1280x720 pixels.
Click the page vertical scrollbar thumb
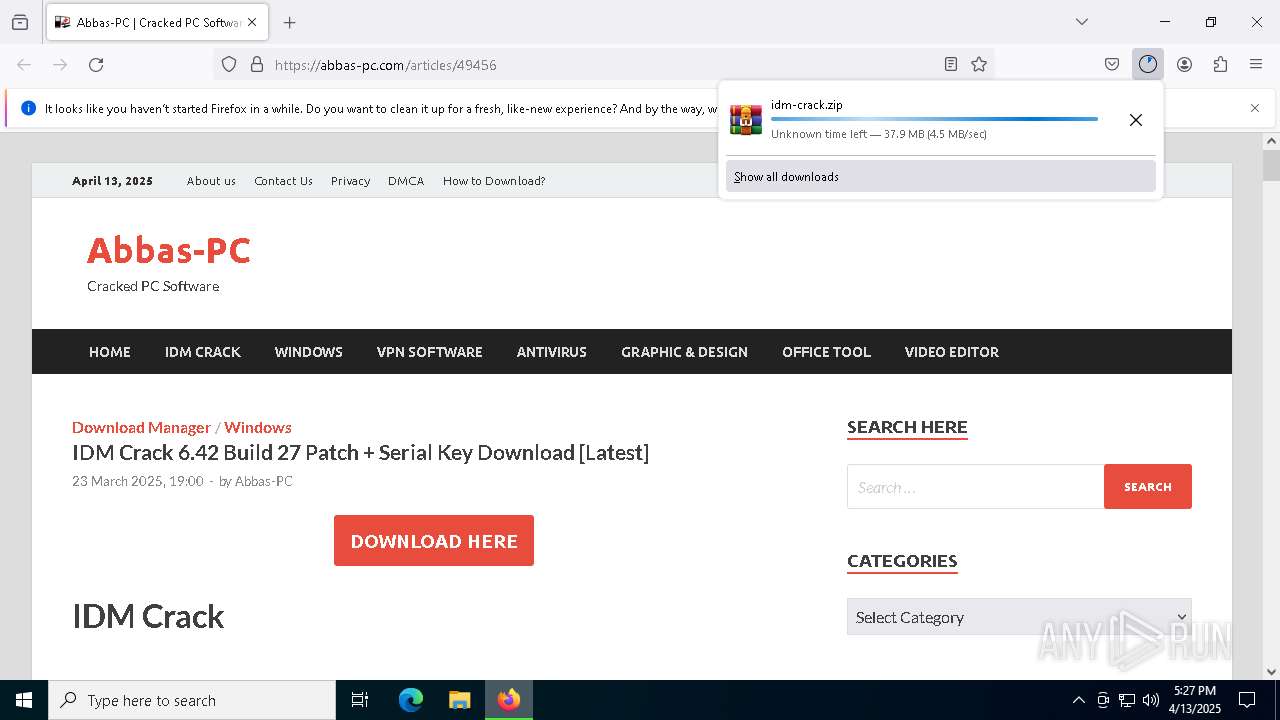(1271, 165)
